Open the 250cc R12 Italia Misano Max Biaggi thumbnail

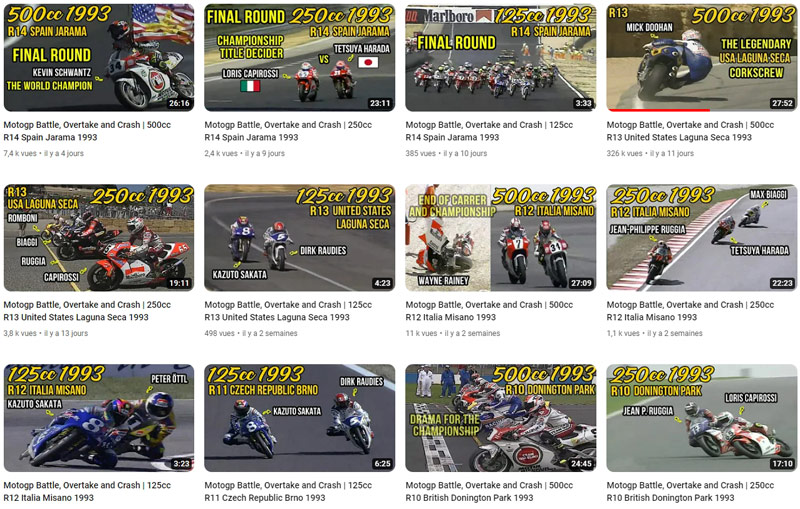pyautogui.click(x=702, y=238)
